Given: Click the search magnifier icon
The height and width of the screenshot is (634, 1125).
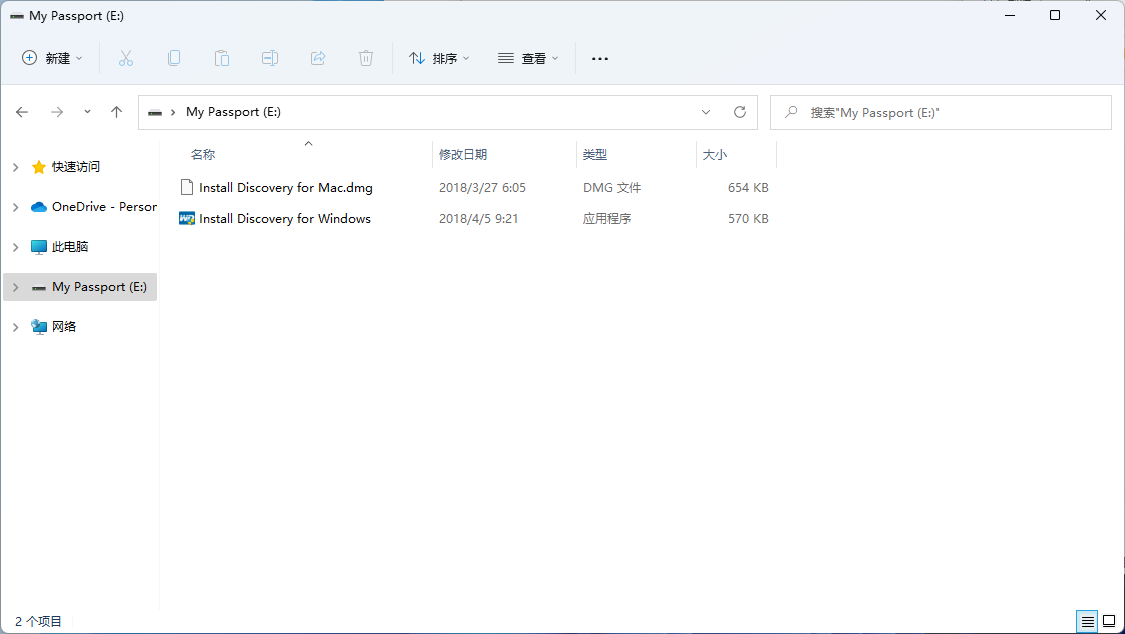Looking at the screenshot, I should pyautogui.click(x=791, y=113).
